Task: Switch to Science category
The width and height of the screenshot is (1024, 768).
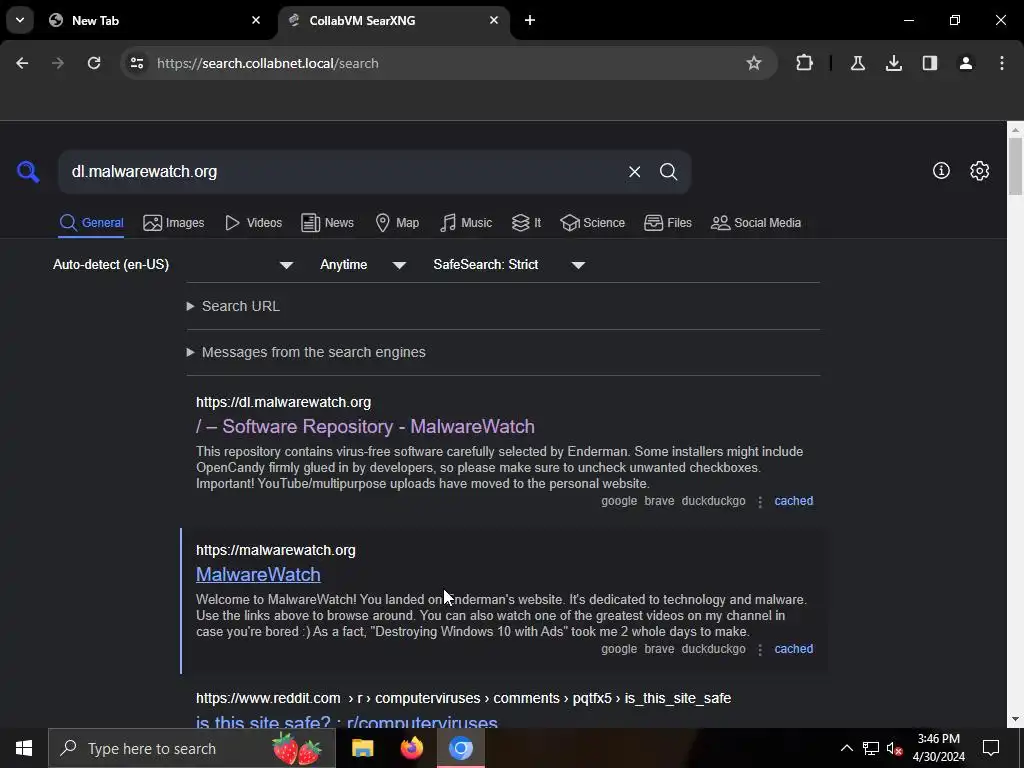Action: coord(592,223)
